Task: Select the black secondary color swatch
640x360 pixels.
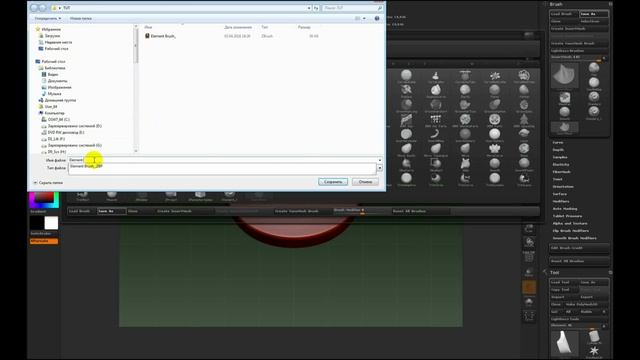Action: [x=37, y=223]
